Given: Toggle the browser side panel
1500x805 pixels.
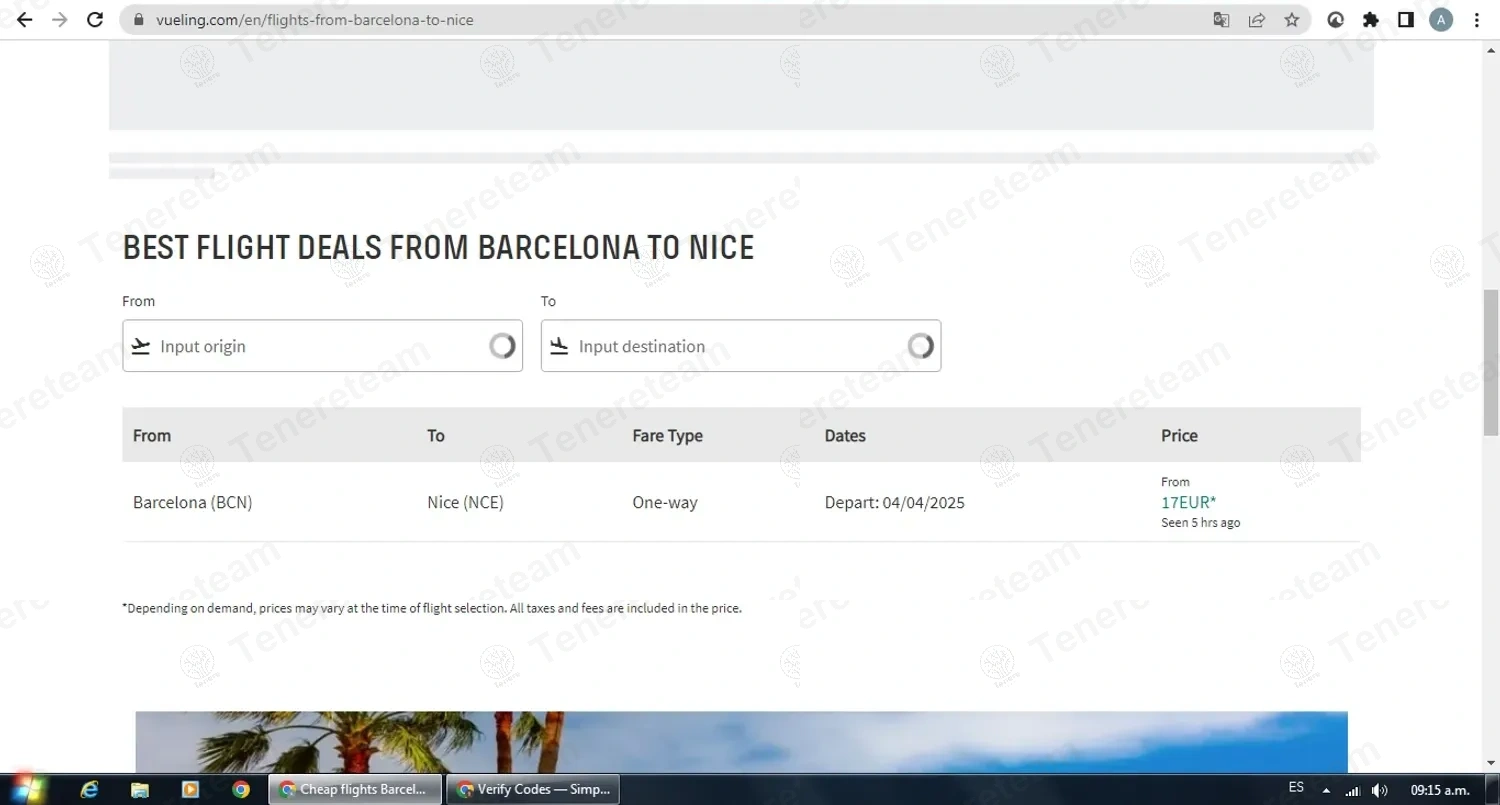Looking at the screenshot, I should click(x=1406, y=20).
